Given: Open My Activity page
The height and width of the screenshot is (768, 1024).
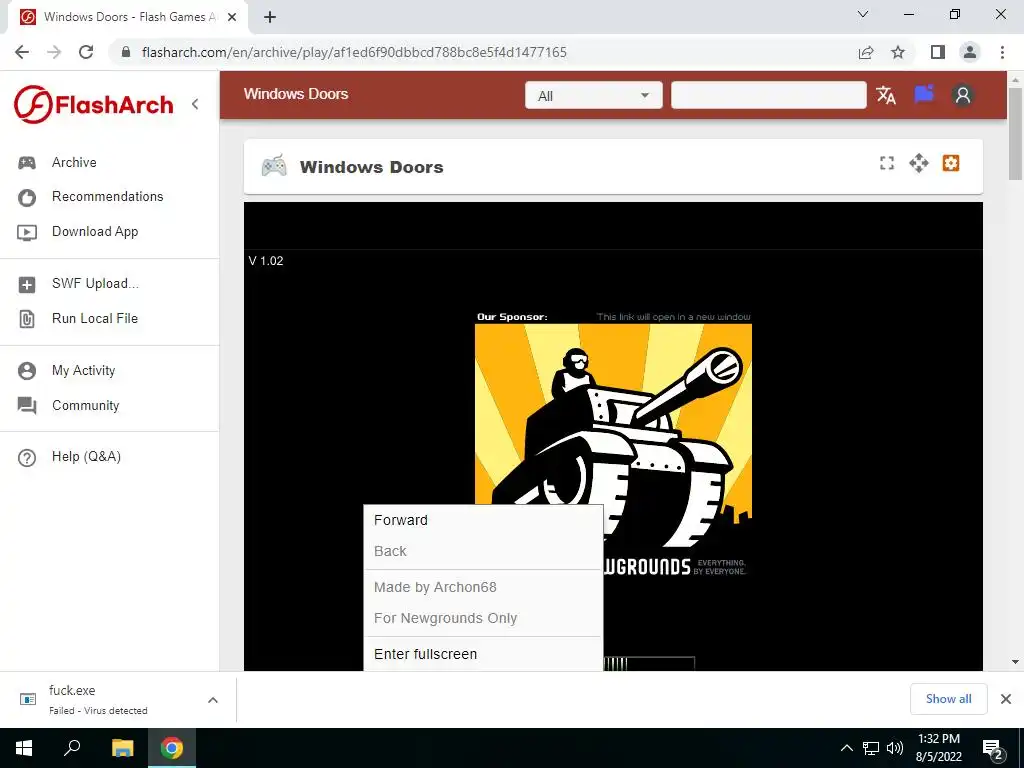Looking at the screenshot, I should coord(84,370).
